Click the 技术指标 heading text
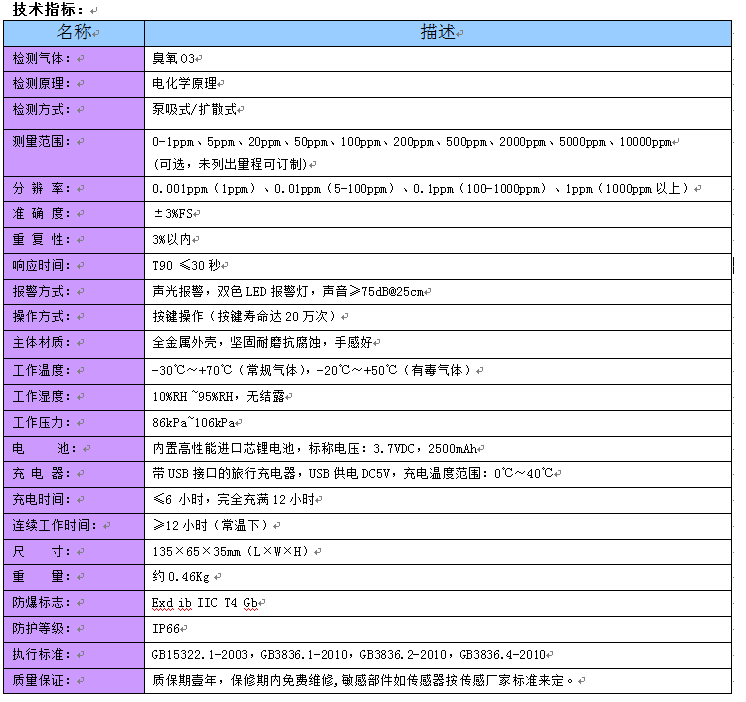 pos(48,9)
